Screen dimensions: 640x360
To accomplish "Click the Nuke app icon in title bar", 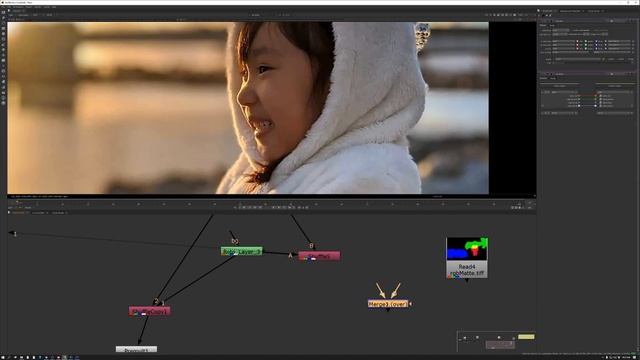I will coord(2,2).
